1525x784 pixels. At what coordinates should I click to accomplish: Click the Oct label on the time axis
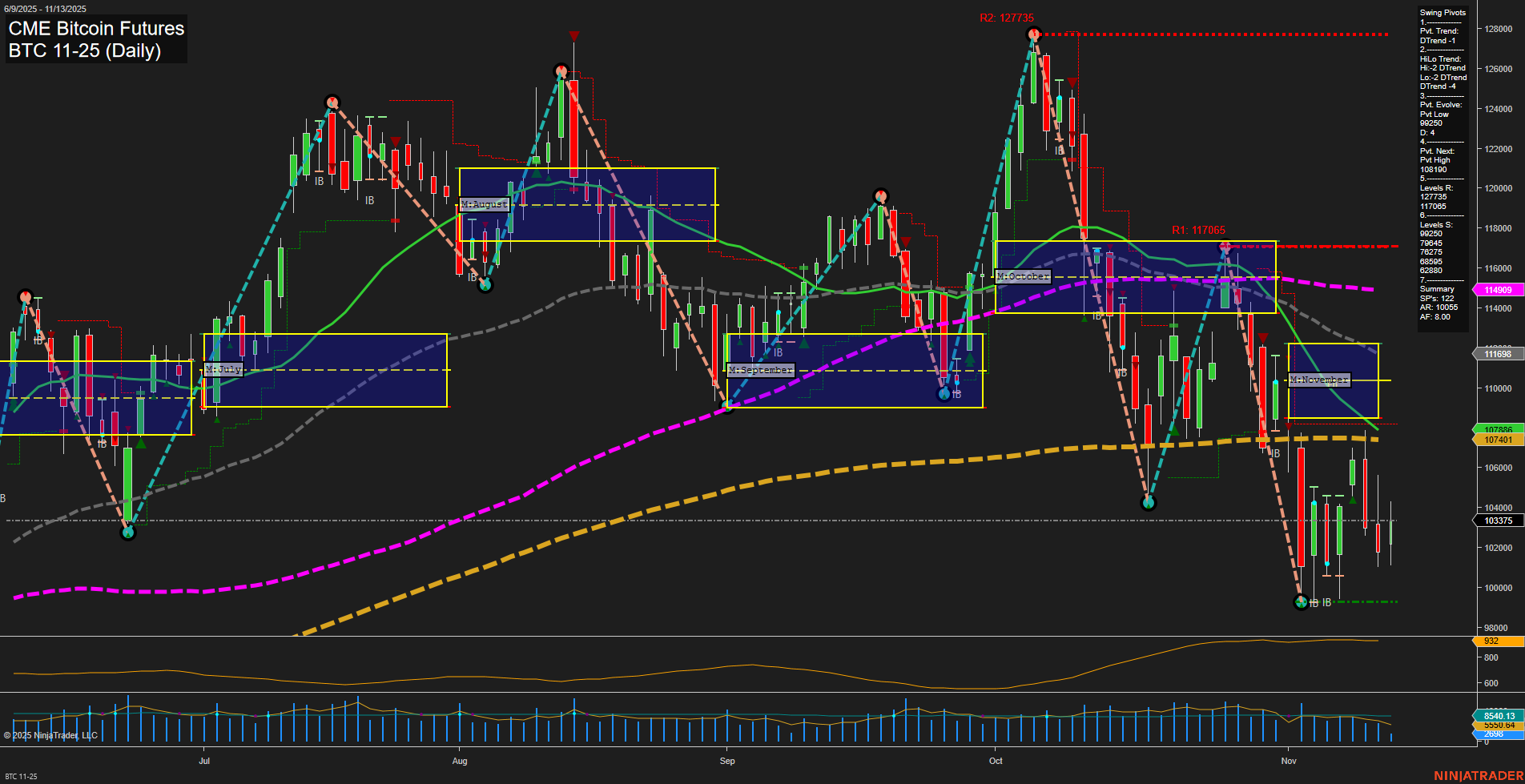click(x=996, y=761)
